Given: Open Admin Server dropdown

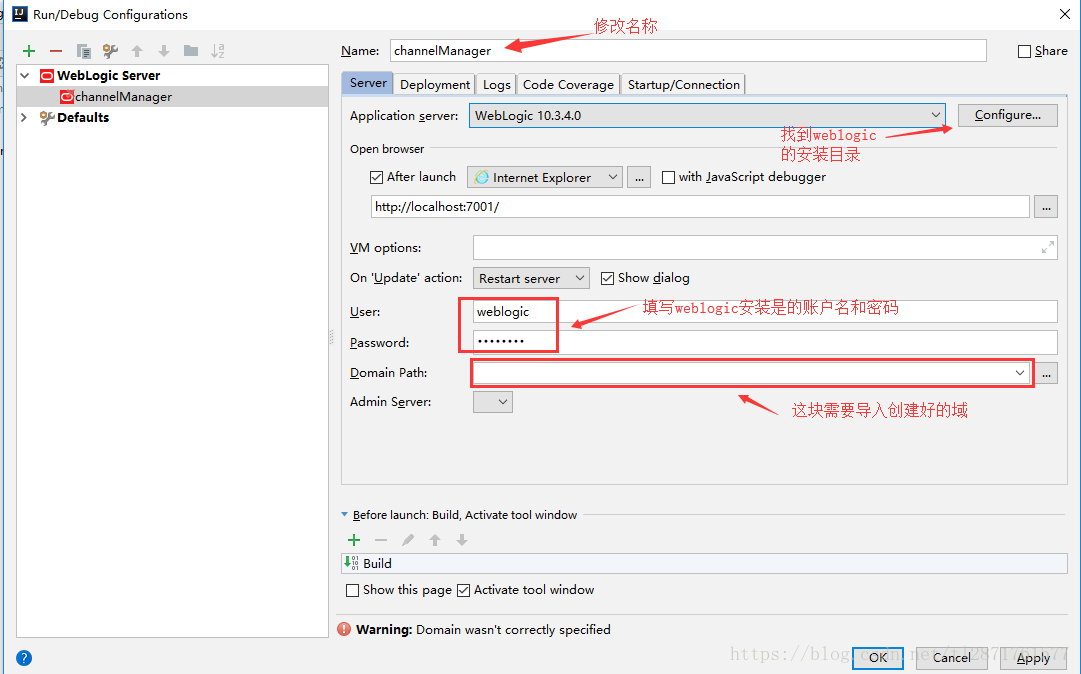Looking at the screenshot, I should [493, 402].
